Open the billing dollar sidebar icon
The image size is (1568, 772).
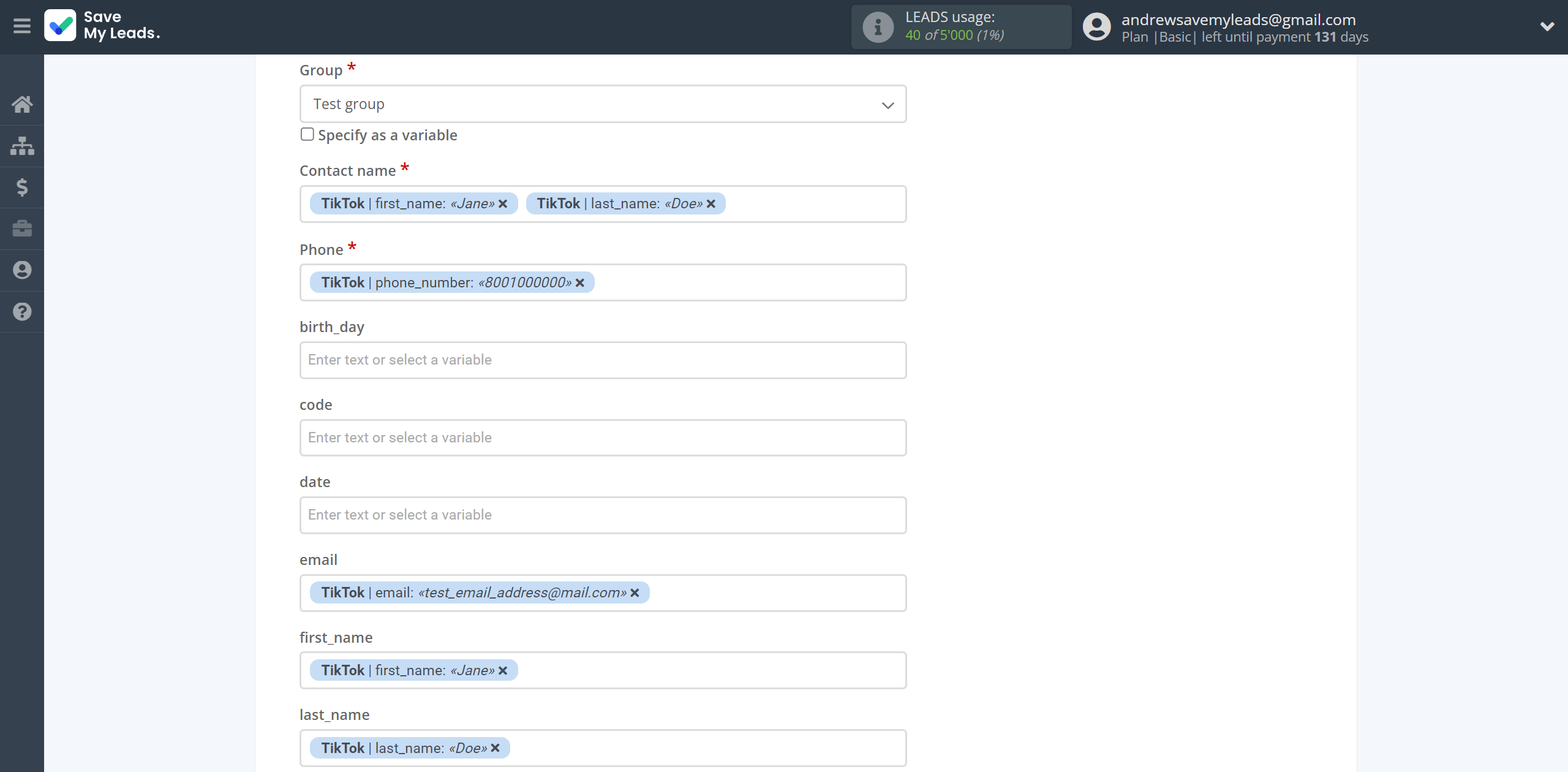tap(22, 187)
